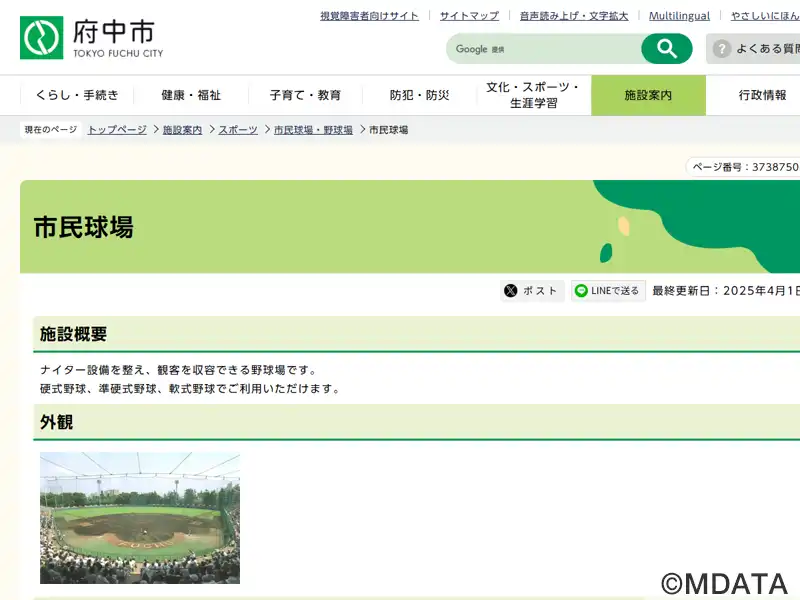This screenshot has width=800, height=600.
Task: Click the 市民球場 current breadcrumb text
Action: click(x=389, y=130)
